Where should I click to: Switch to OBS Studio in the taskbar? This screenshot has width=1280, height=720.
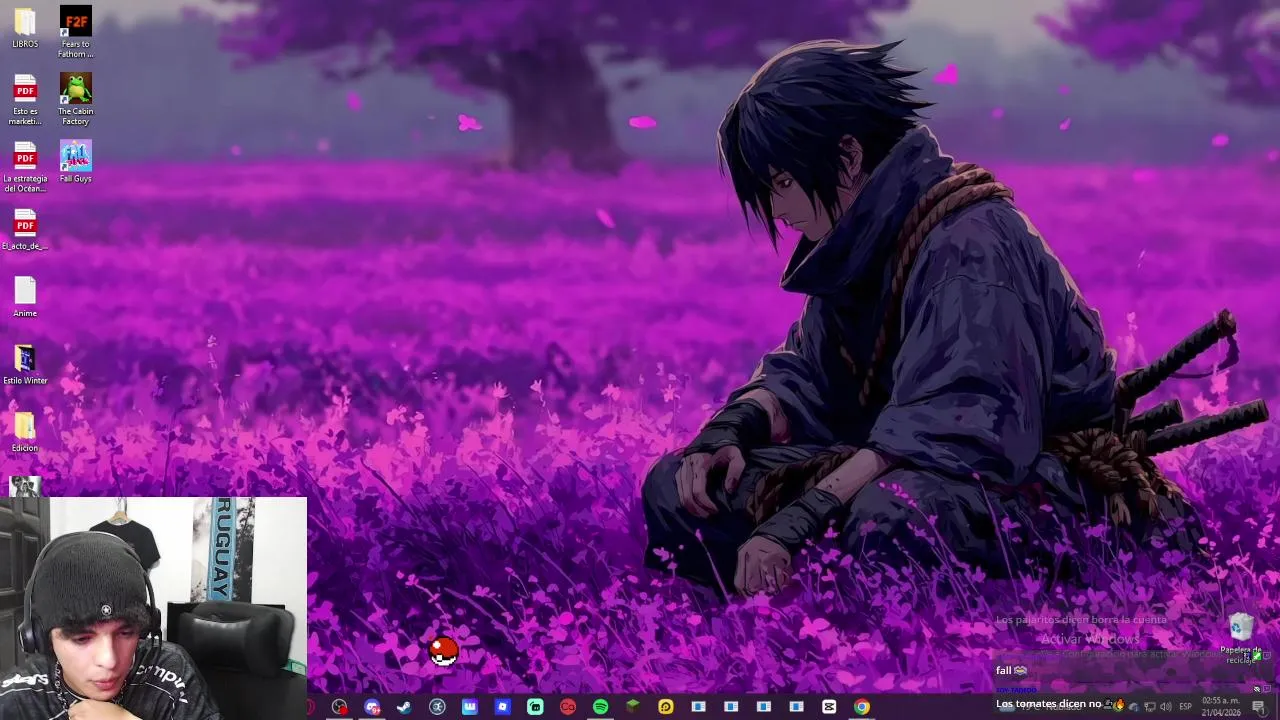pos(339,707)
